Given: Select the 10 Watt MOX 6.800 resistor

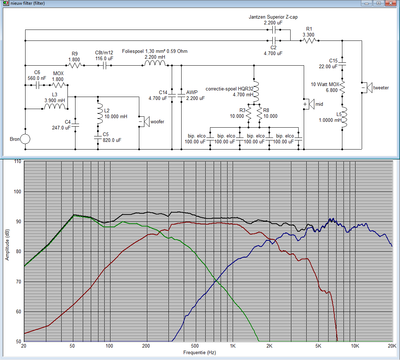Looking at the screenshot, I should [x=342, y=88].
